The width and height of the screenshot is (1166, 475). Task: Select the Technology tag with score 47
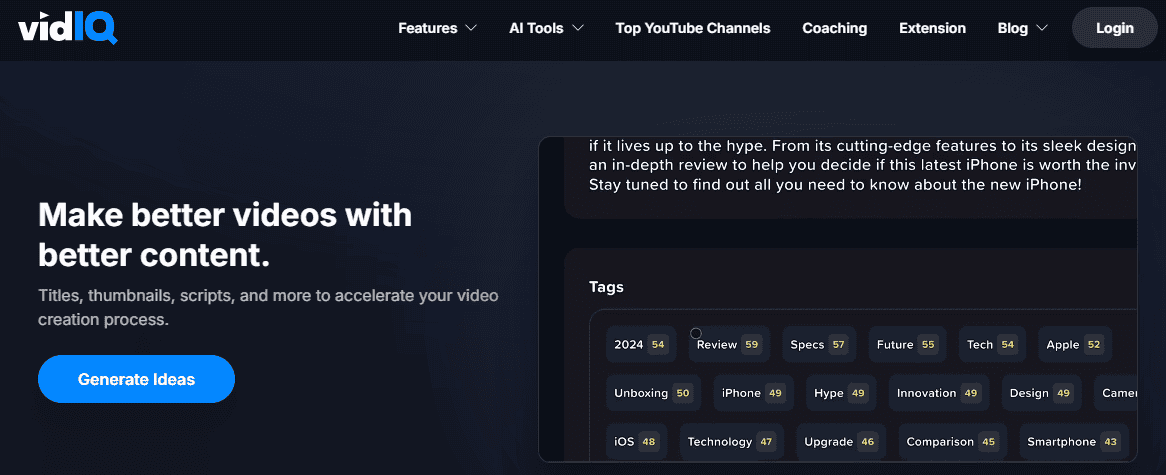click(x=732, y=442)
